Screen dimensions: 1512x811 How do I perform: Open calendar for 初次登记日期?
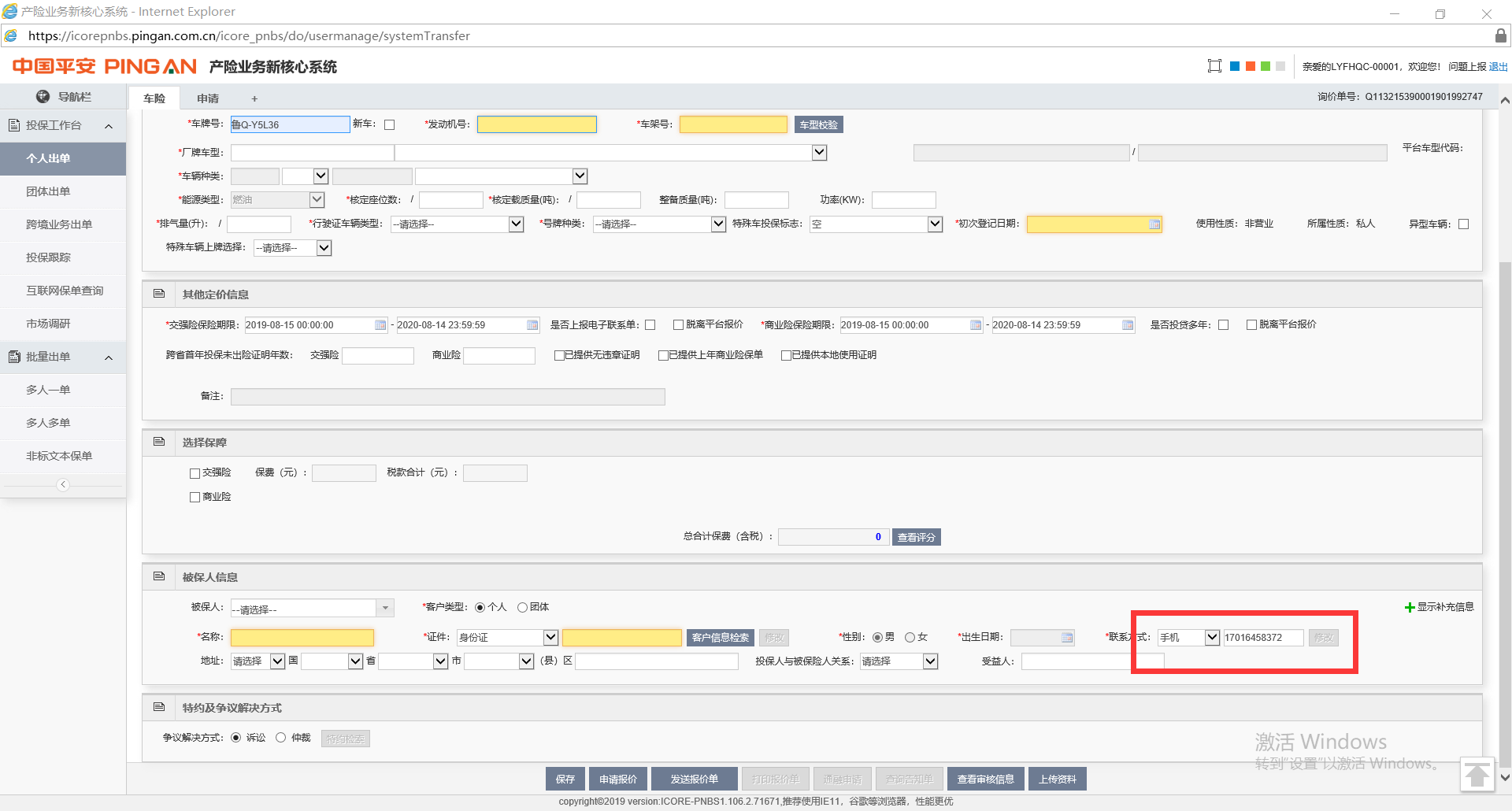(x=1154, y=224)
